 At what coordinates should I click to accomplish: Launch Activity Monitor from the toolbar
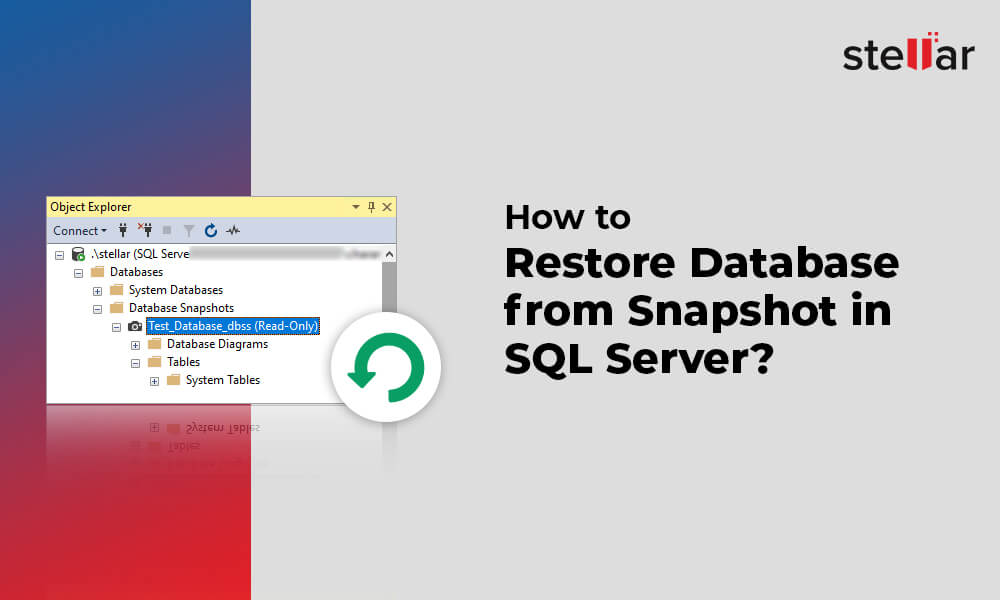(x=232, y=231)
